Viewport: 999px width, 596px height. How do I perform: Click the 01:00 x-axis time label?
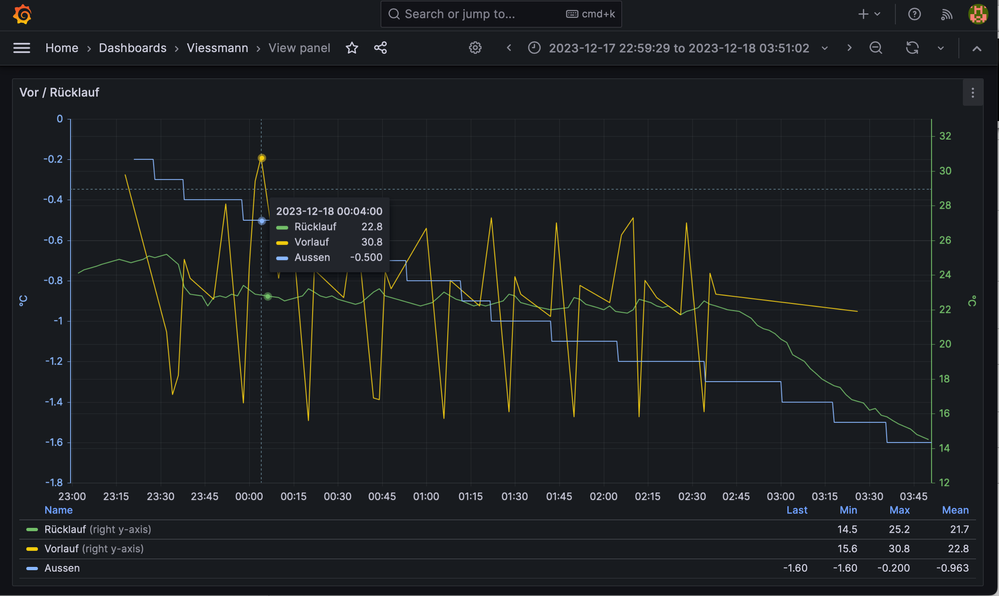[x=426, y=496]
